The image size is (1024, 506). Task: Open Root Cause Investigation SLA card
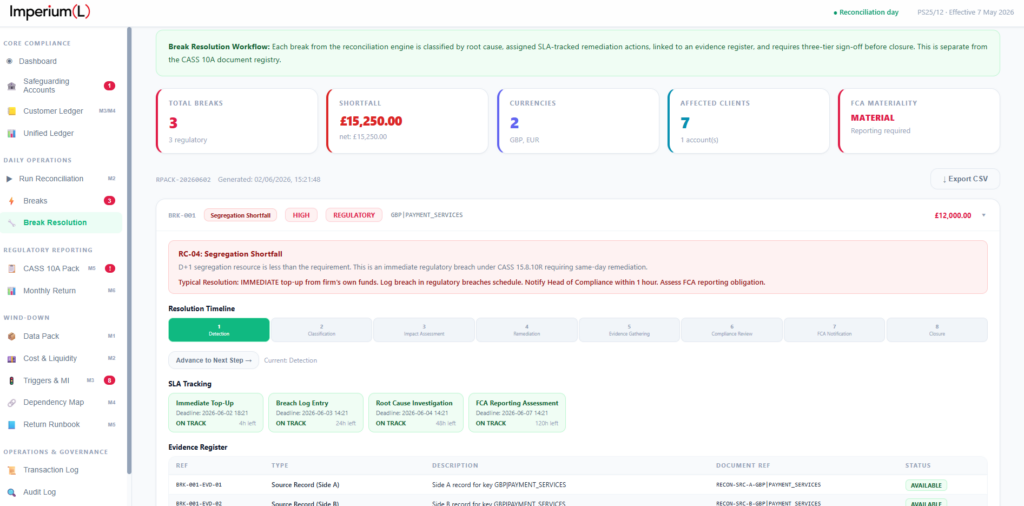click(415, 413)
